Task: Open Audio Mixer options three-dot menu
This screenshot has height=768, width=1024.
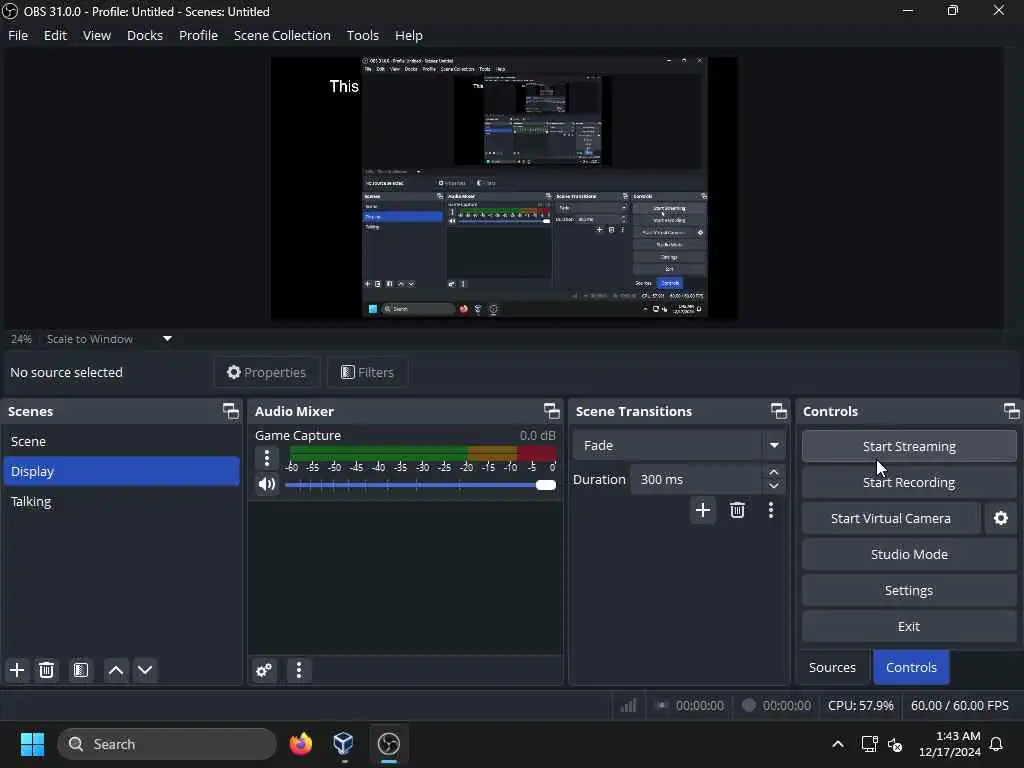Action: click(299, 670)
